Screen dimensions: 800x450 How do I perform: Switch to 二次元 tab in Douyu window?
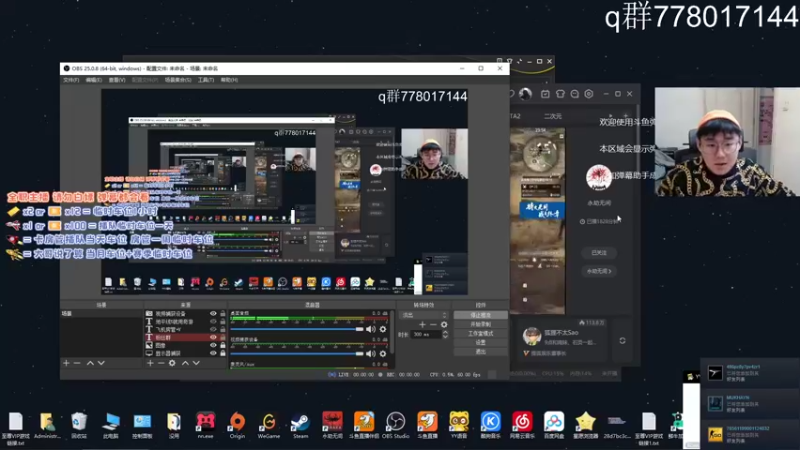coord(553,116)
